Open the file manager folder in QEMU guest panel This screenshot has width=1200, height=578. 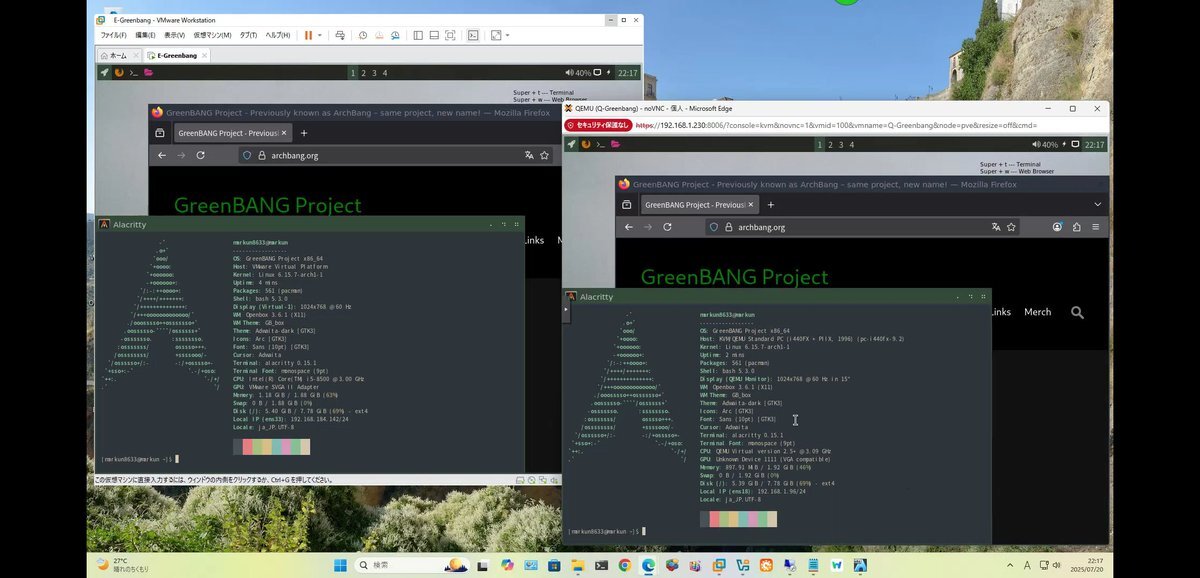(x=615, y=144)
